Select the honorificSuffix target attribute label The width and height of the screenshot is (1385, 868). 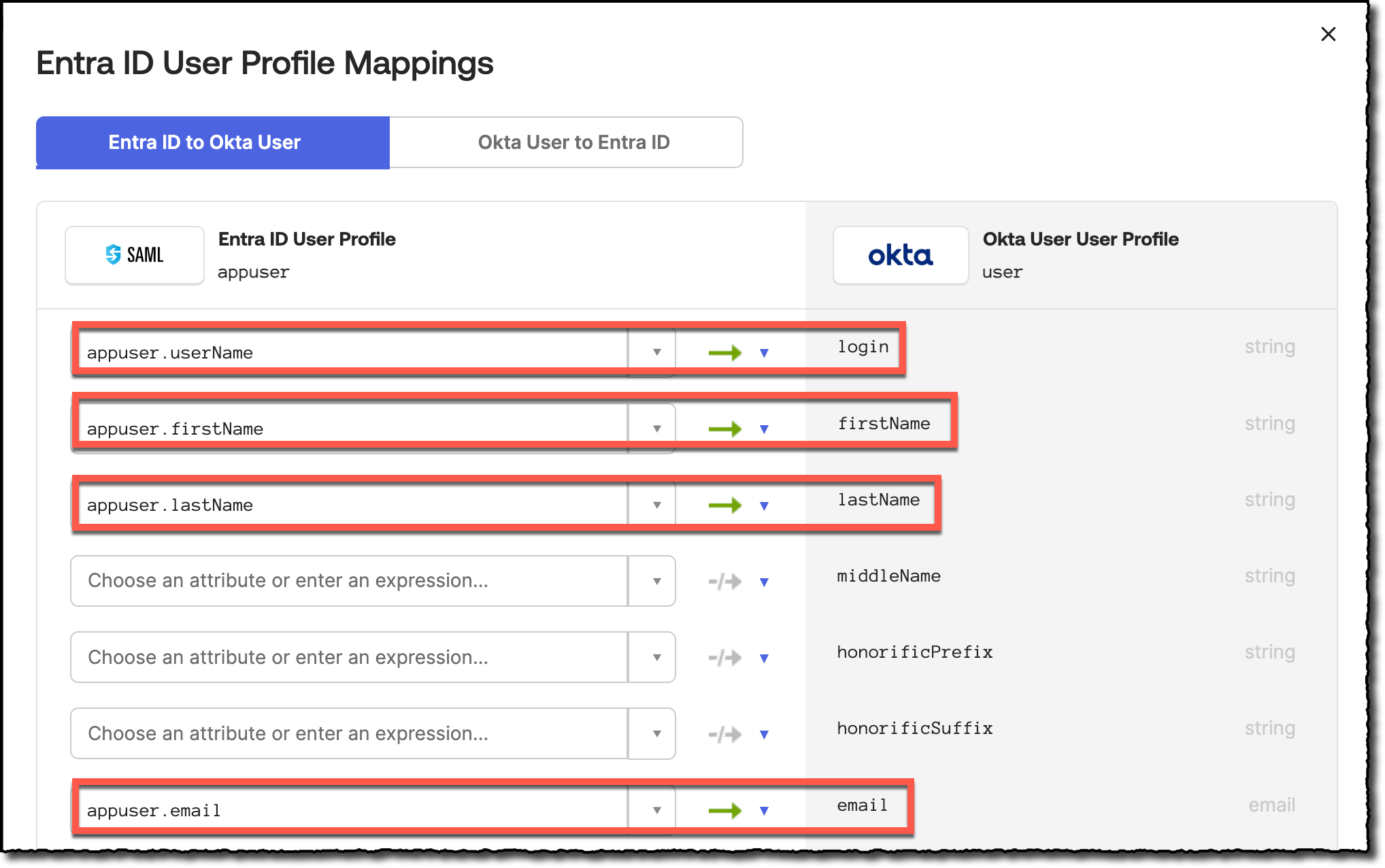(915, 728)
